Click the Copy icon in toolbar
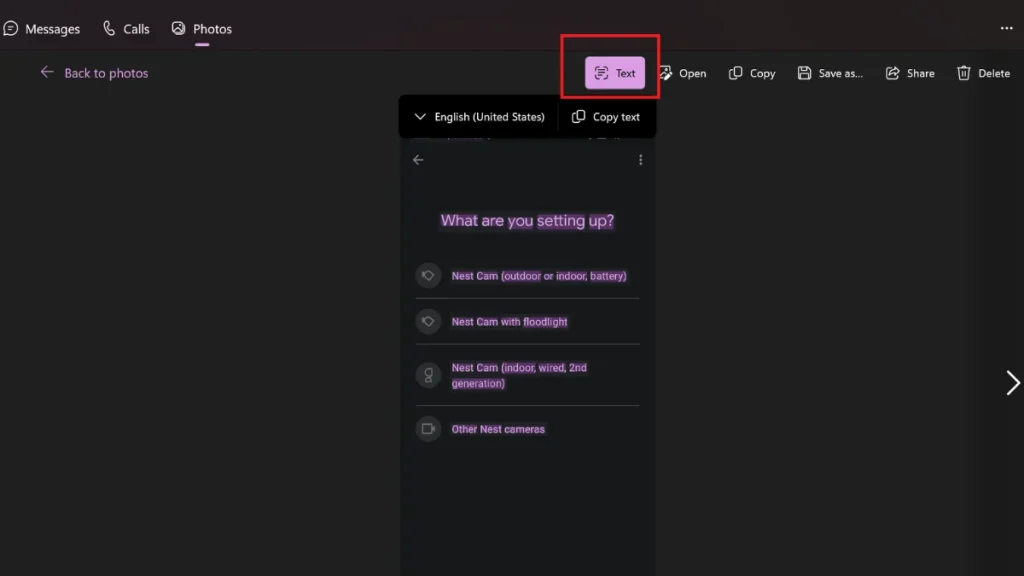 735,73
